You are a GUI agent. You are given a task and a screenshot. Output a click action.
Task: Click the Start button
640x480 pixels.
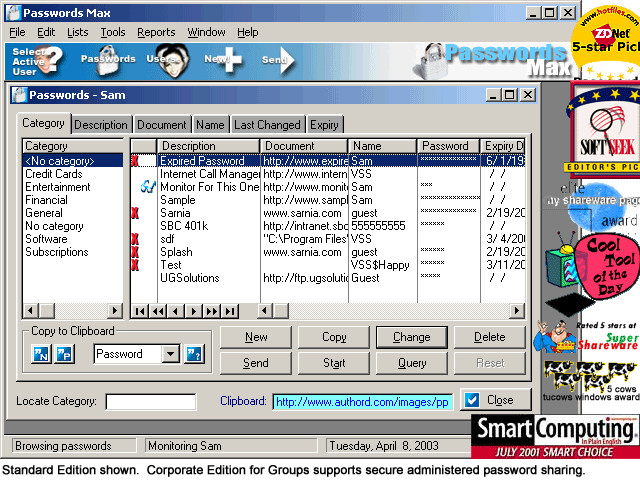coord(334,363)
